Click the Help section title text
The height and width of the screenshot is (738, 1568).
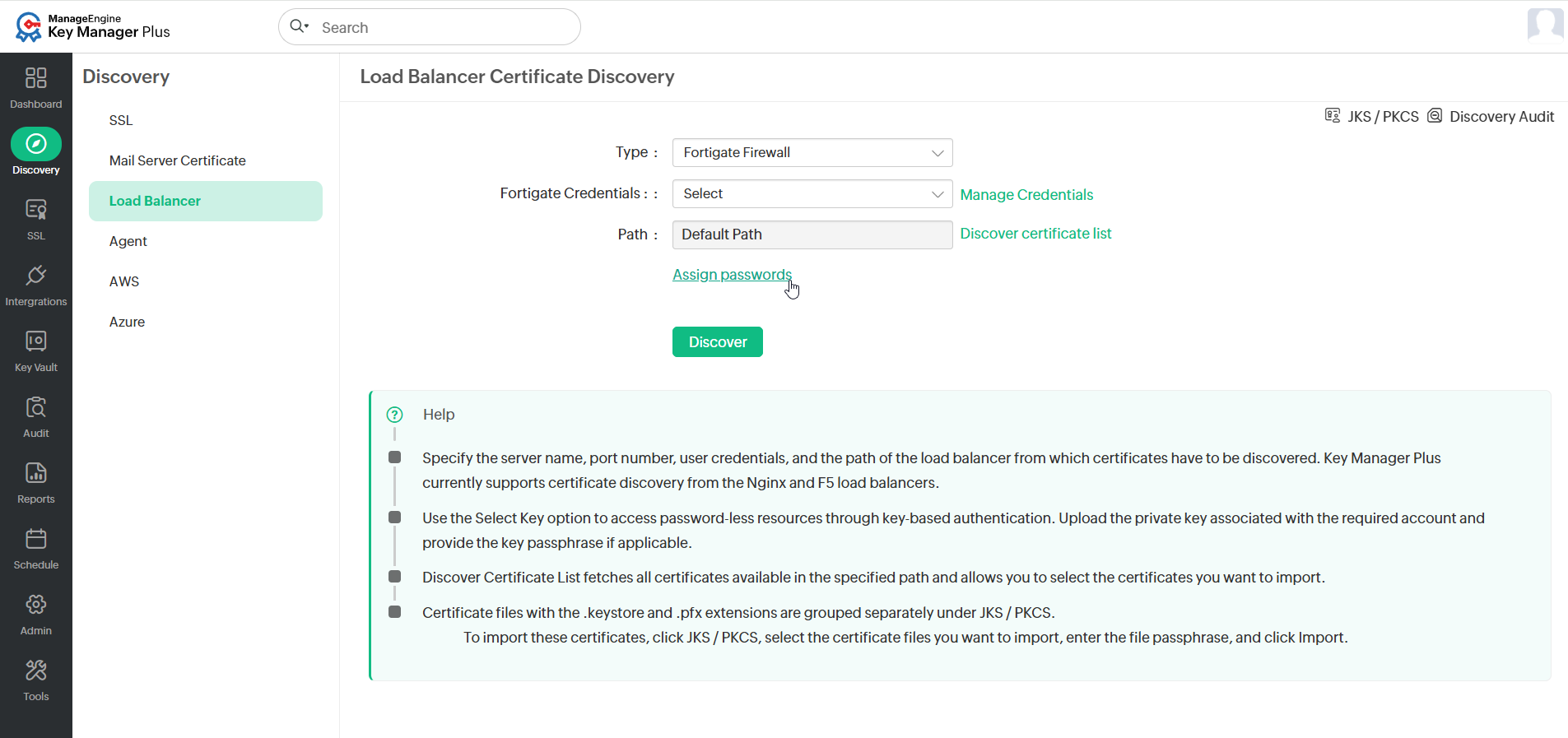(439, 415)
